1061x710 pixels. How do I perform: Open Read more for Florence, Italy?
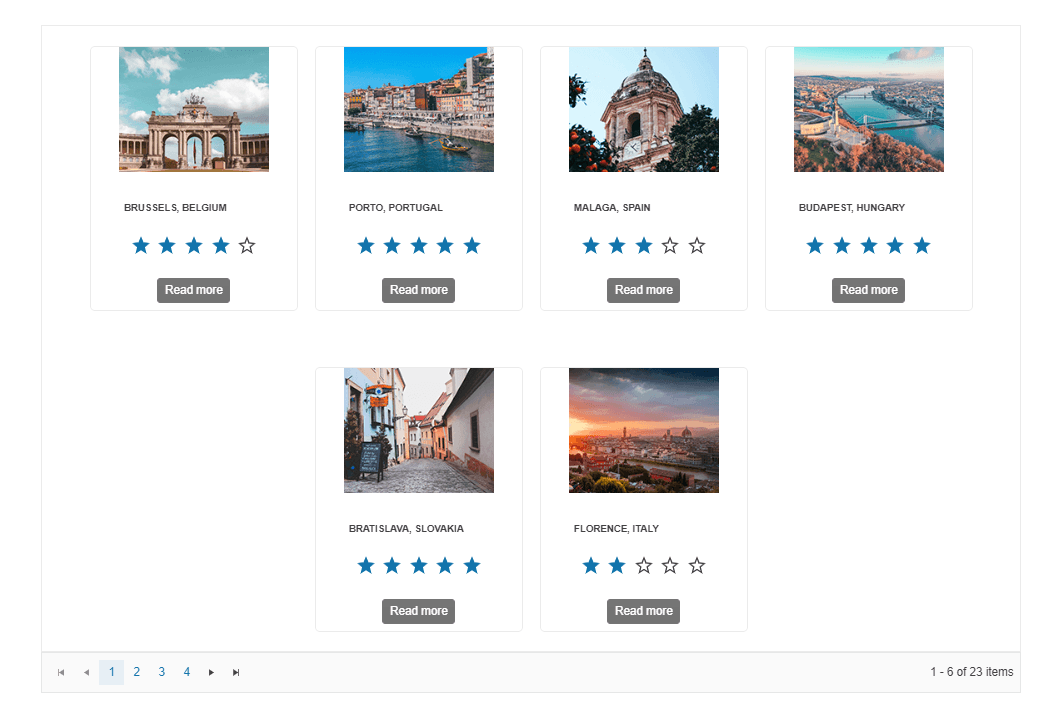[643, 611]
